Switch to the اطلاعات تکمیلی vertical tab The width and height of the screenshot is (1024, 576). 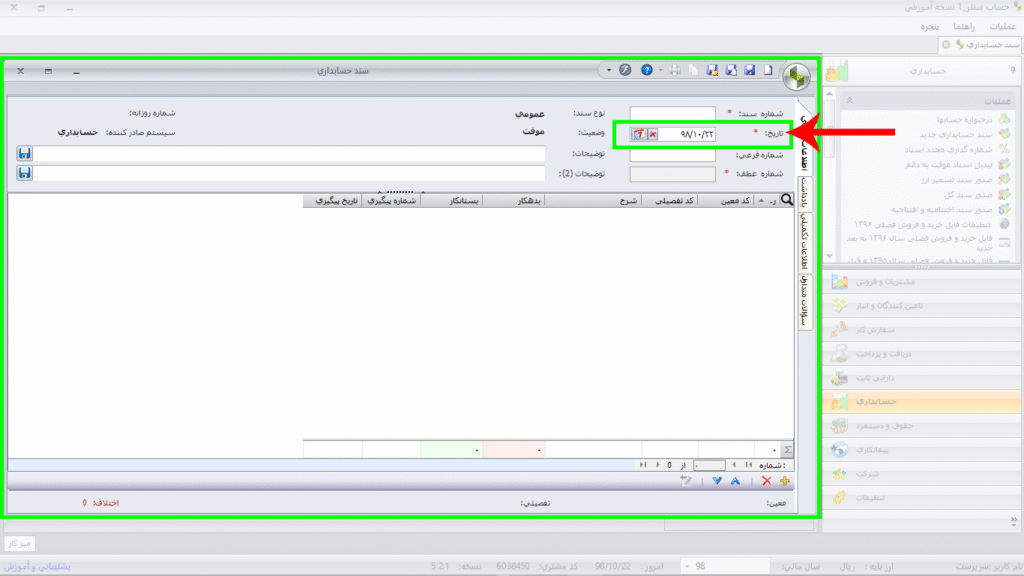click(805, 242)
